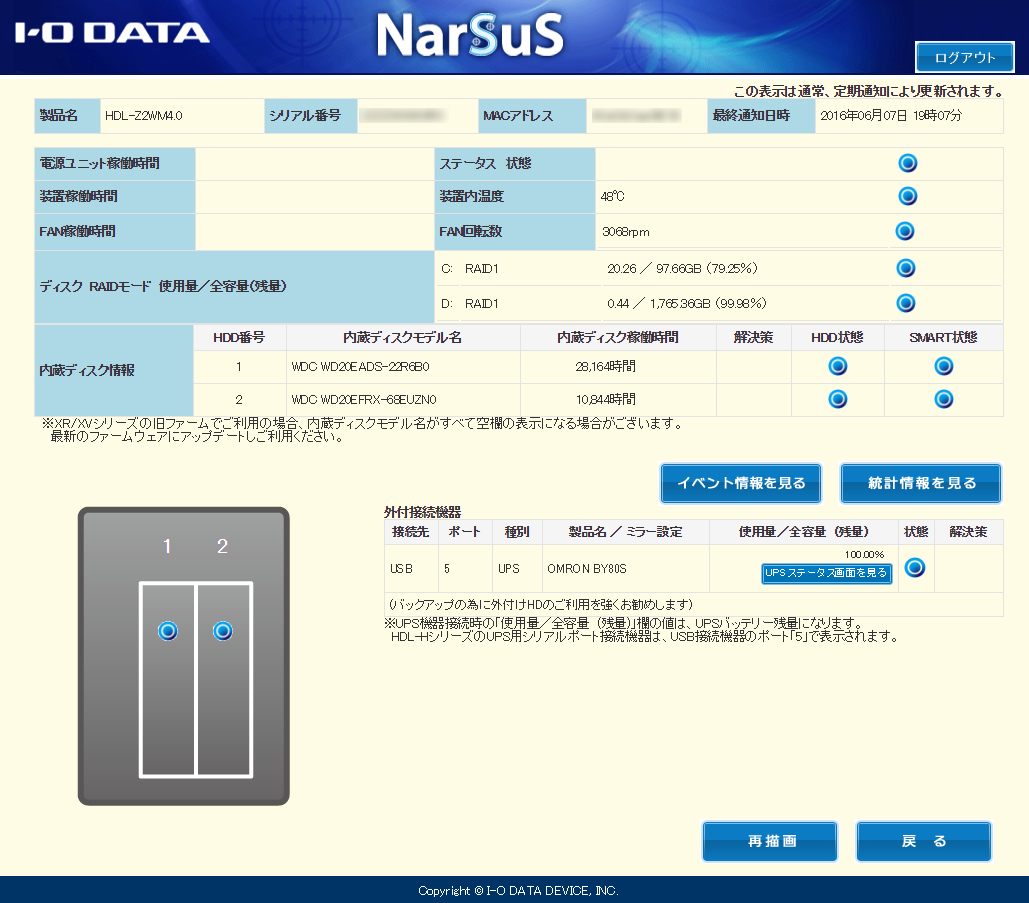Click drive bay 2 indicator on NAS diagram
The image size is (1029, 903).
tap(221, 631)
